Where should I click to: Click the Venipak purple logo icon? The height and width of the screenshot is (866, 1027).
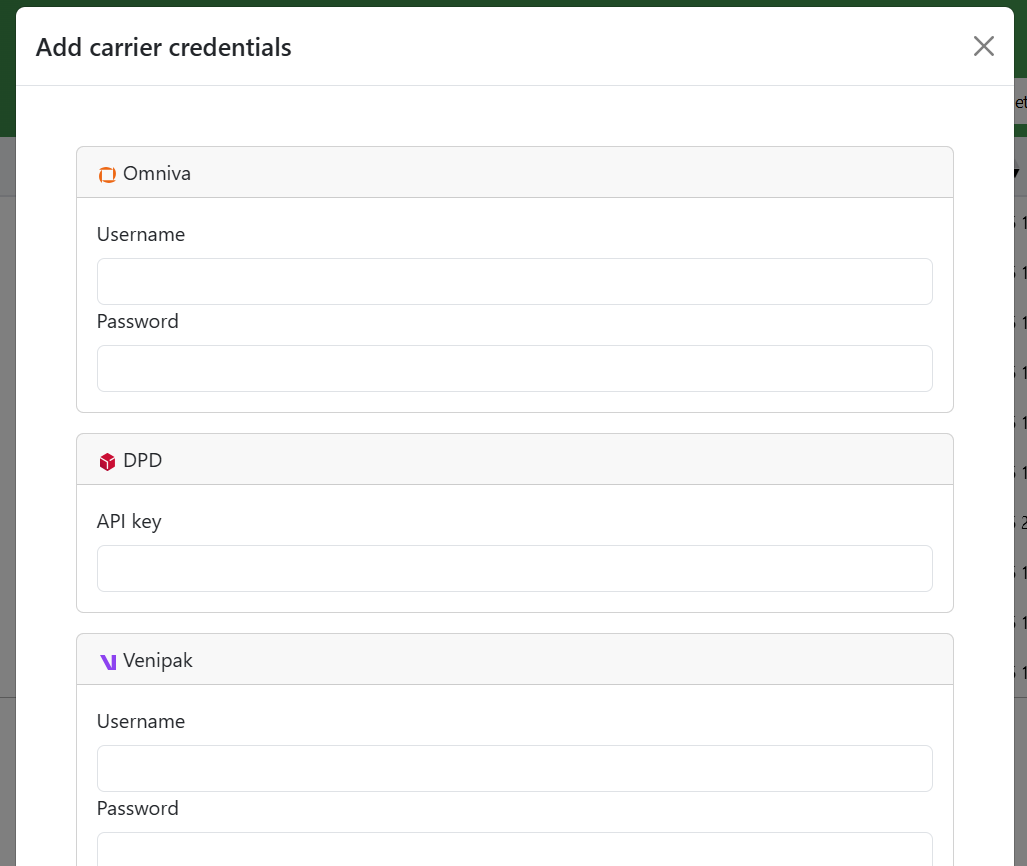108,662
